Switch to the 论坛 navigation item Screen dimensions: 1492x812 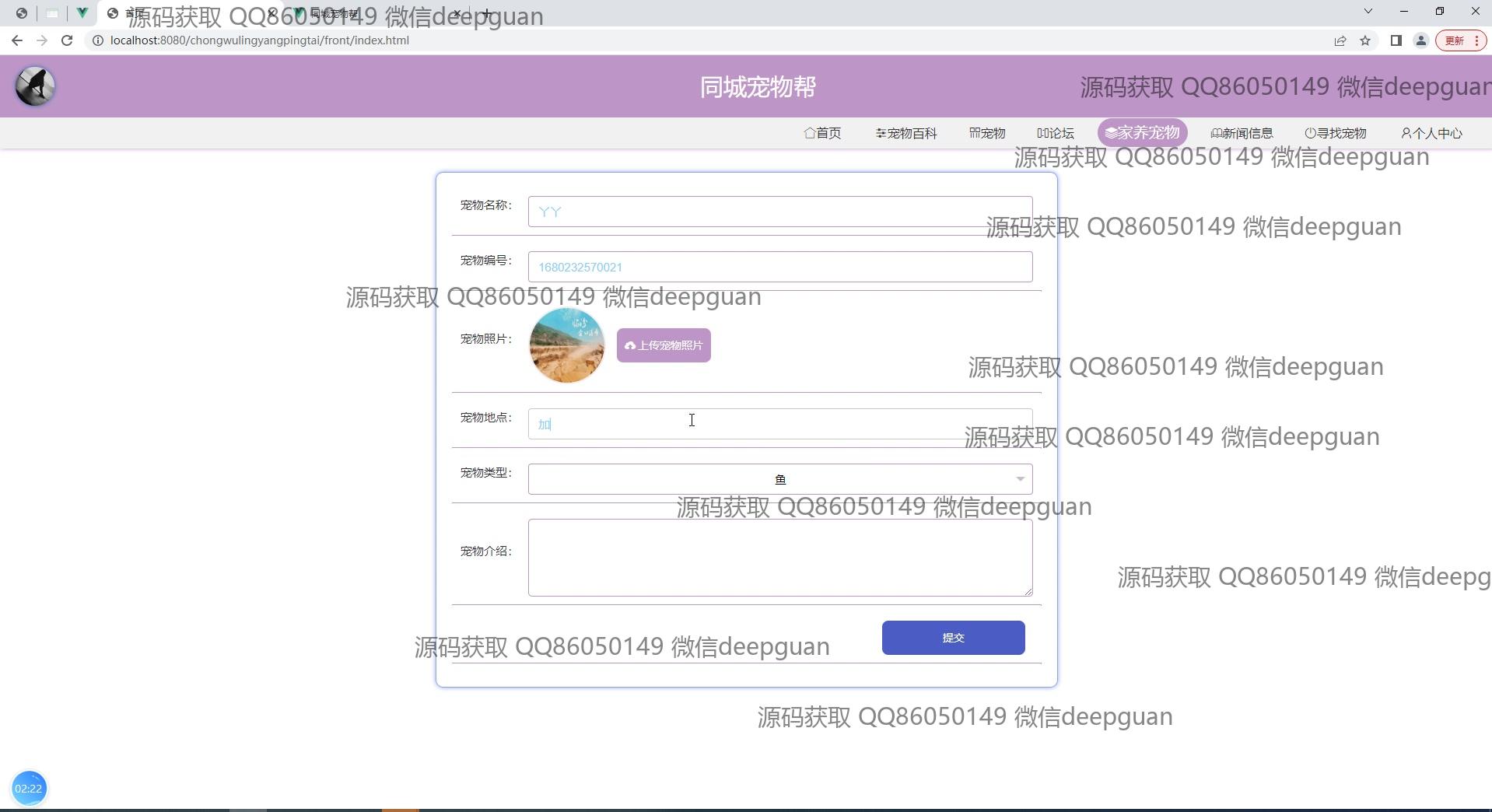[1056, 133]
